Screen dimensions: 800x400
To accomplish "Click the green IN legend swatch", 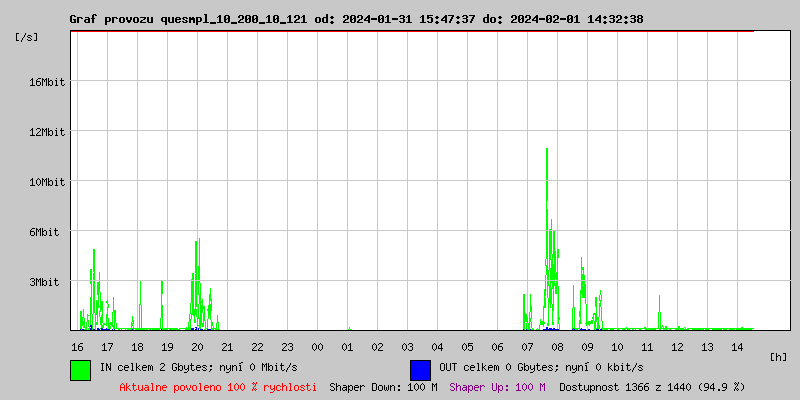I will [x=80, y=369].
